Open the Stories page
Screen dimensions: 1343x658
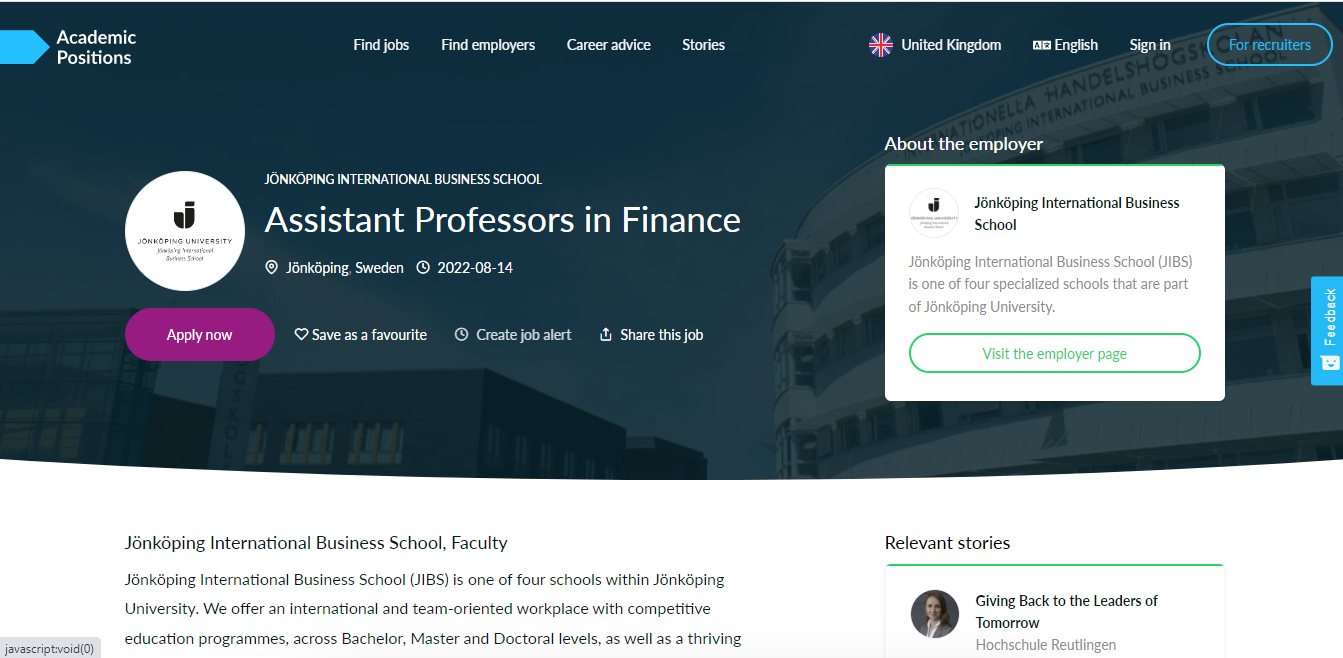tap(703, 45)
